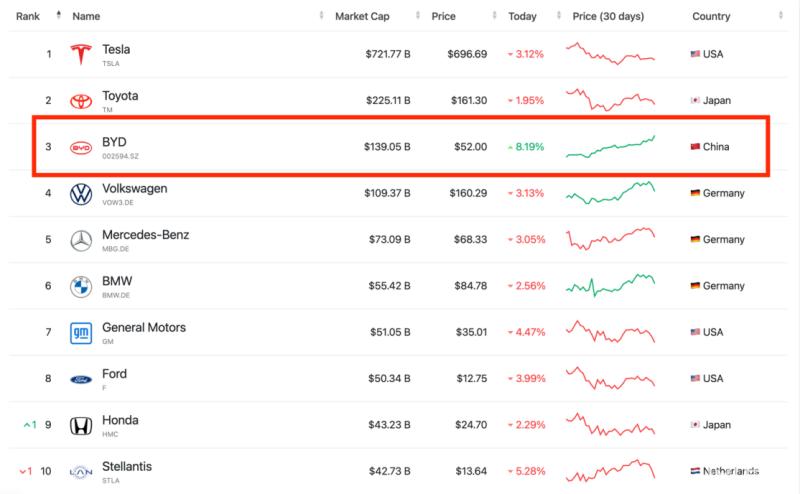Screen dimensions: 800x494
Task: Click the Stellantis logo icon
Action: pyautogui.click(x=81, y=471)
